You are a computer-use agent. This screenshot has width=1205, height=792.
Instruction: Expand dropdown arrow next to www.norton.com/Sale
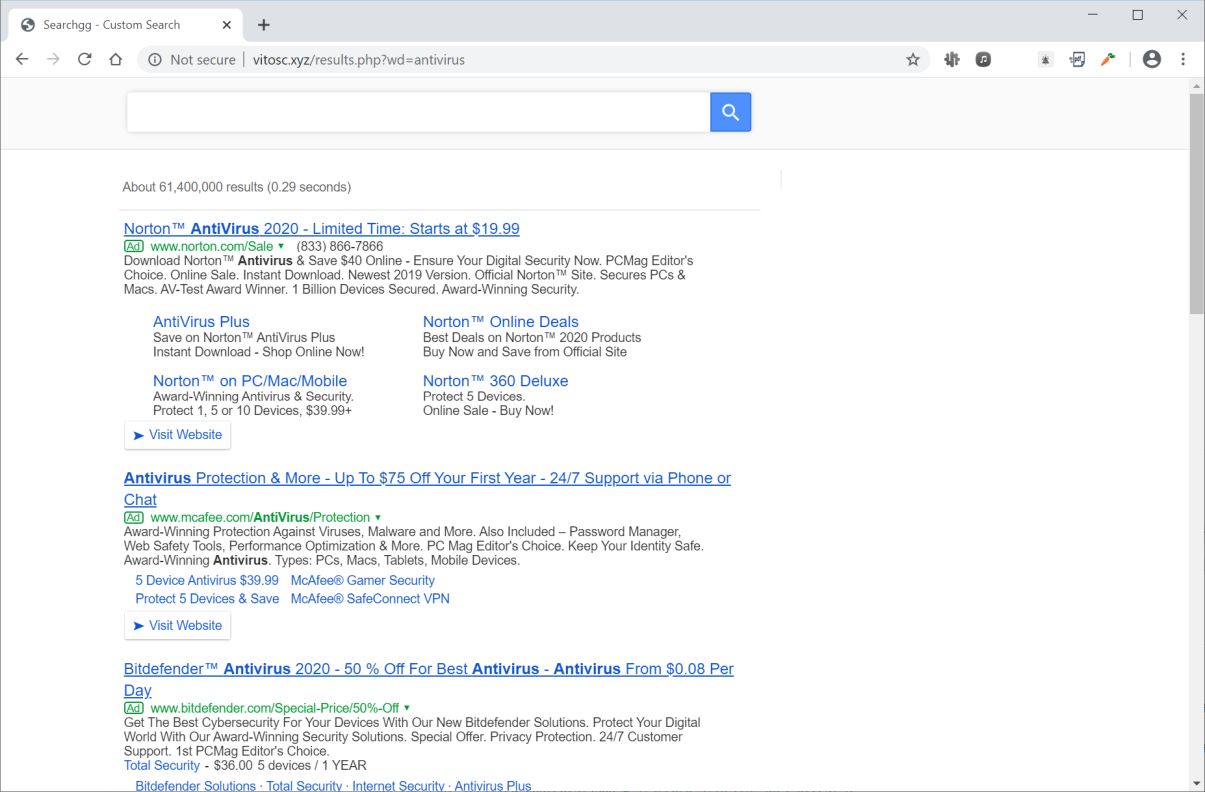click(x=281, y=246)
